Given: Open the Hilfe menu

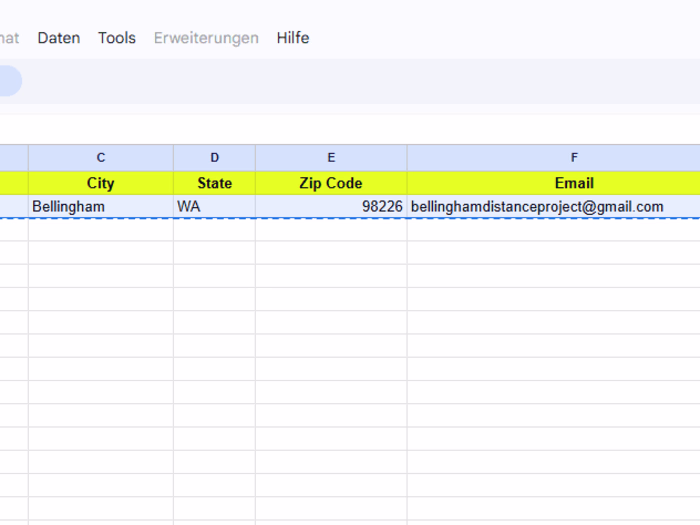Looking at the screenshot, I should click(293, 38).
